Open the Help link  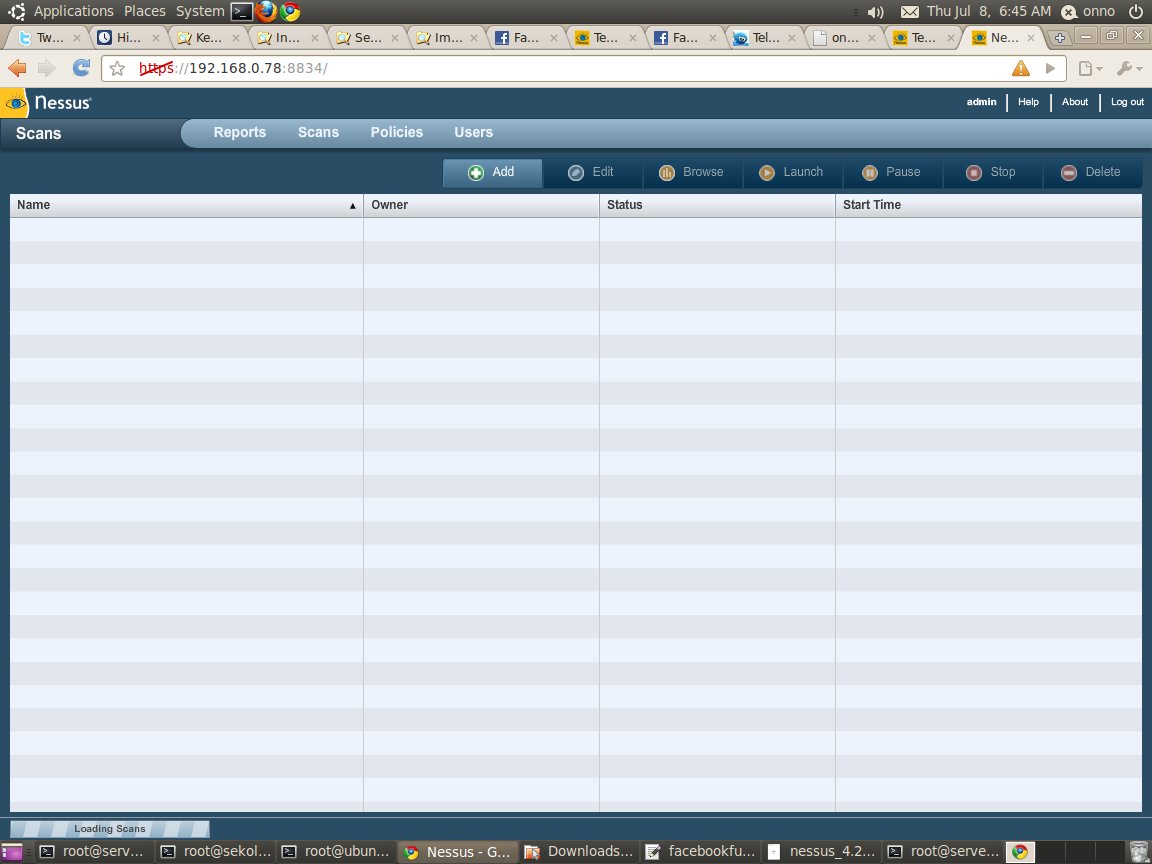click(1028, 102)
